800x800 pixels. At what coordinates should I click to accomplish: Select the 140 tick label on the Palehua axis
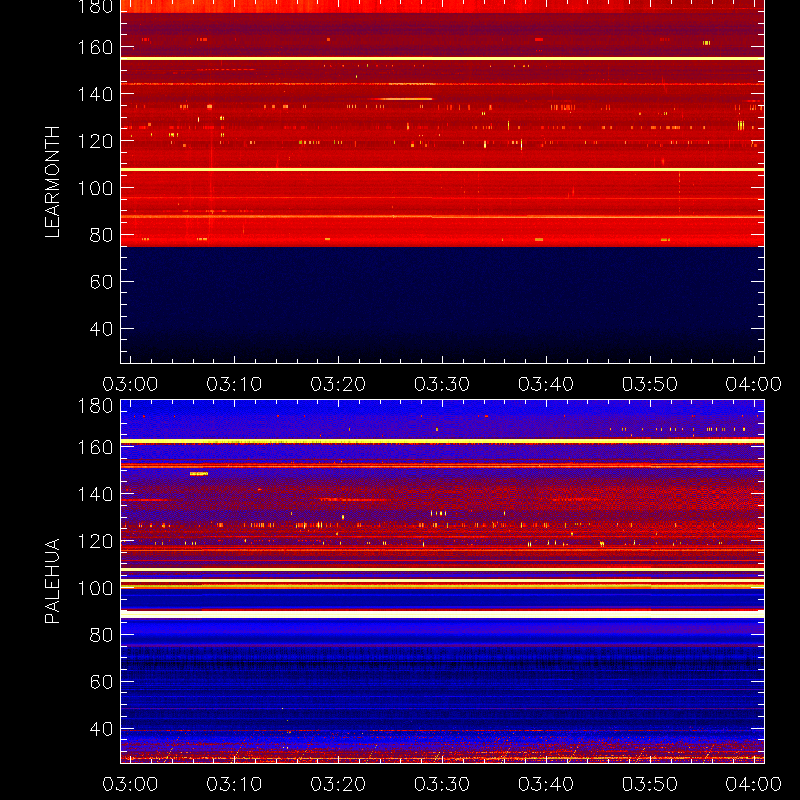[95, 494]
